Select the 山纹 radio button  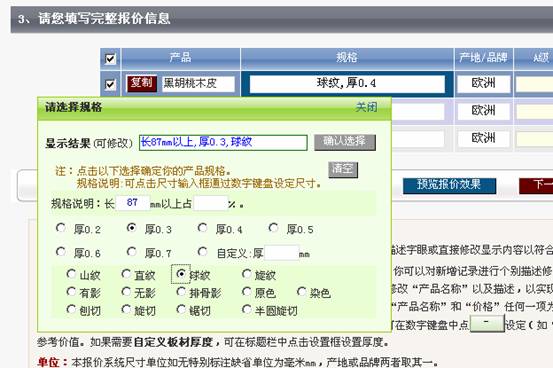coord(71,273)
